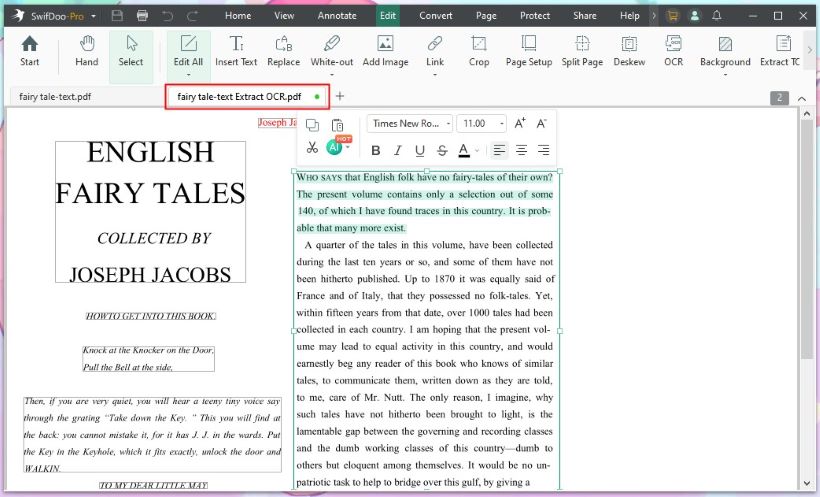Open the AI assistant button

334,148
